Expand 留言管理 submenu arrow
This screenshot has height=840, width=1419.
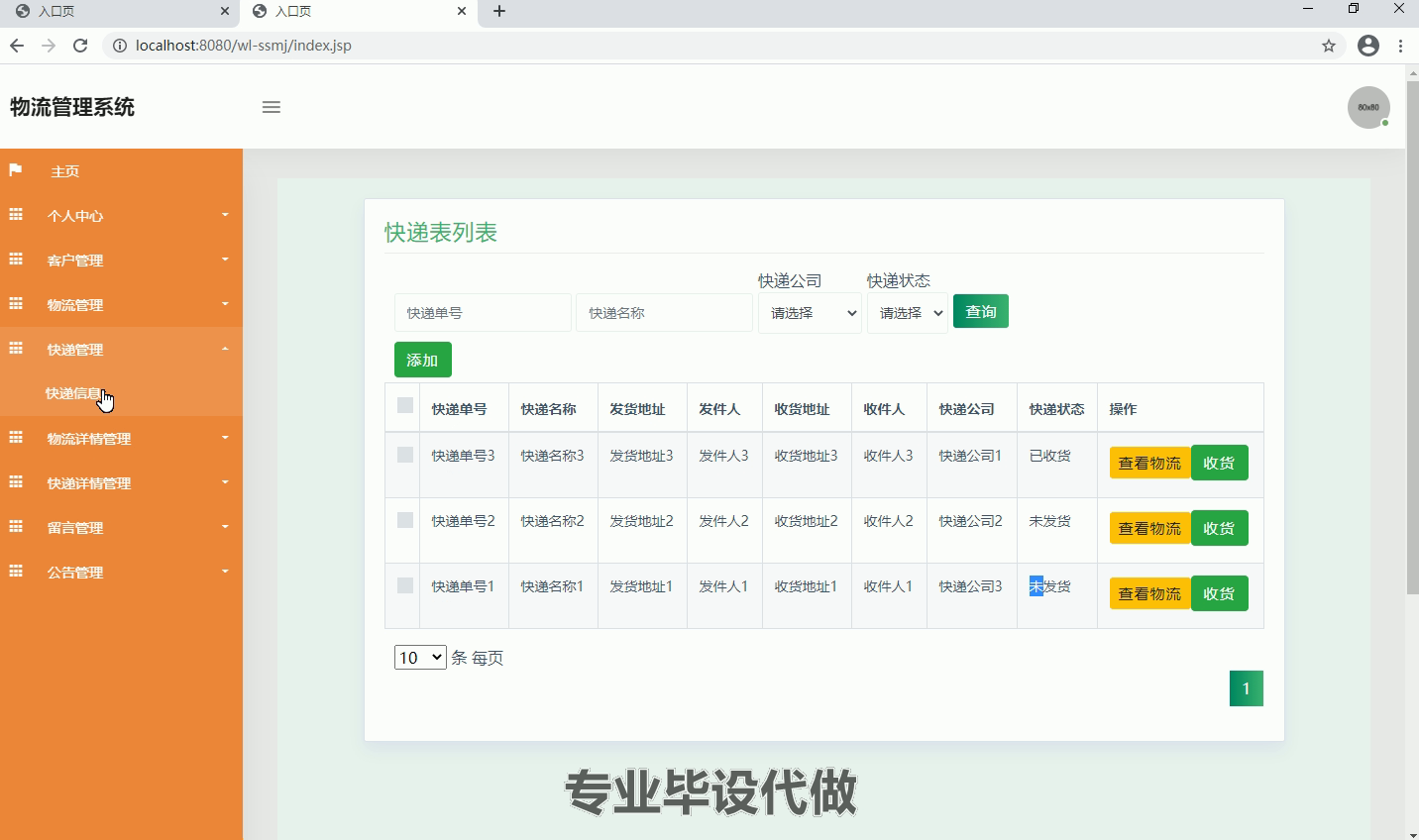click(x=225, y=527)
